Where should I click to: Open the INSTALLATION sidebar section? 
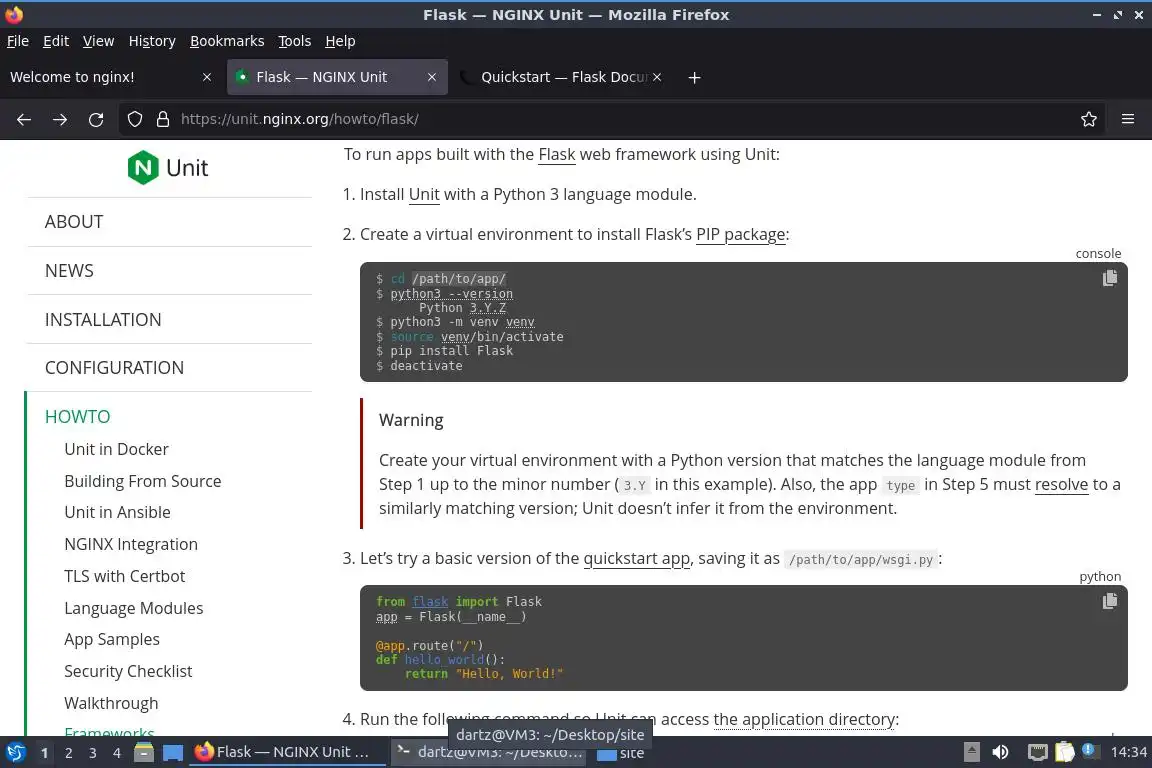coord(103,320)
